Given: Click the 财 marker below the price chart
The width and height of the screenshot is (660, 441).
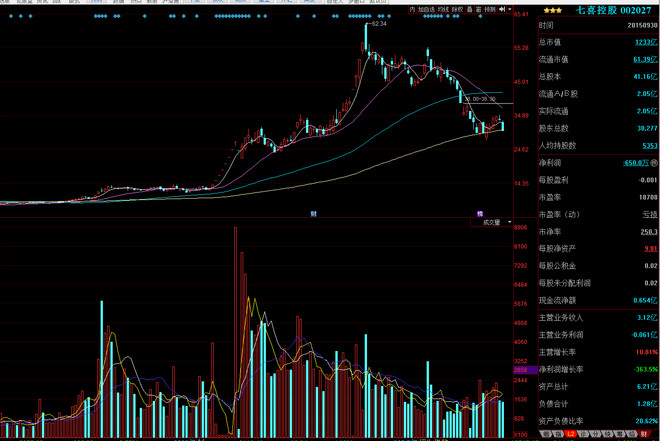Looking at the screenshot, I should click(x=314, y=214).
